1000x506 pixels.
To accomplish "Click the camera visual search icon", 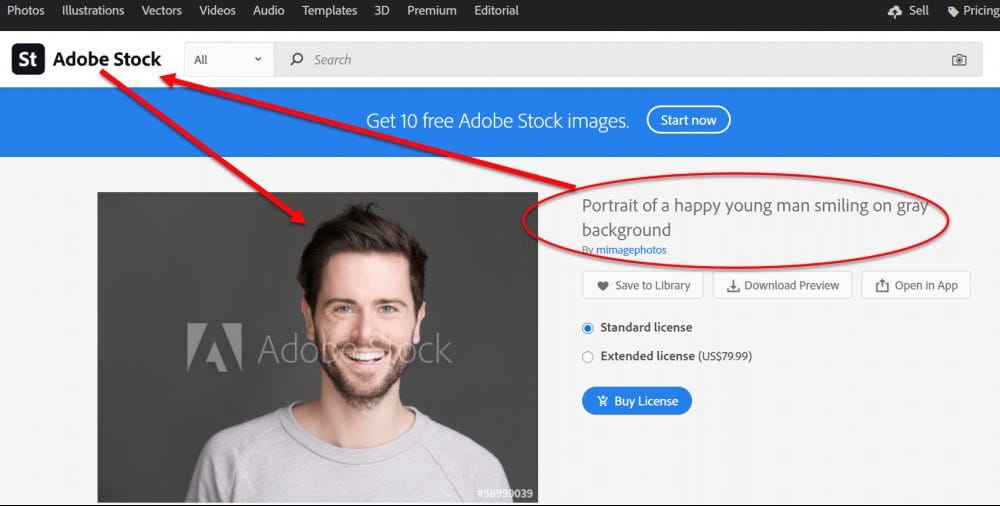I will [x=959, y=60].
